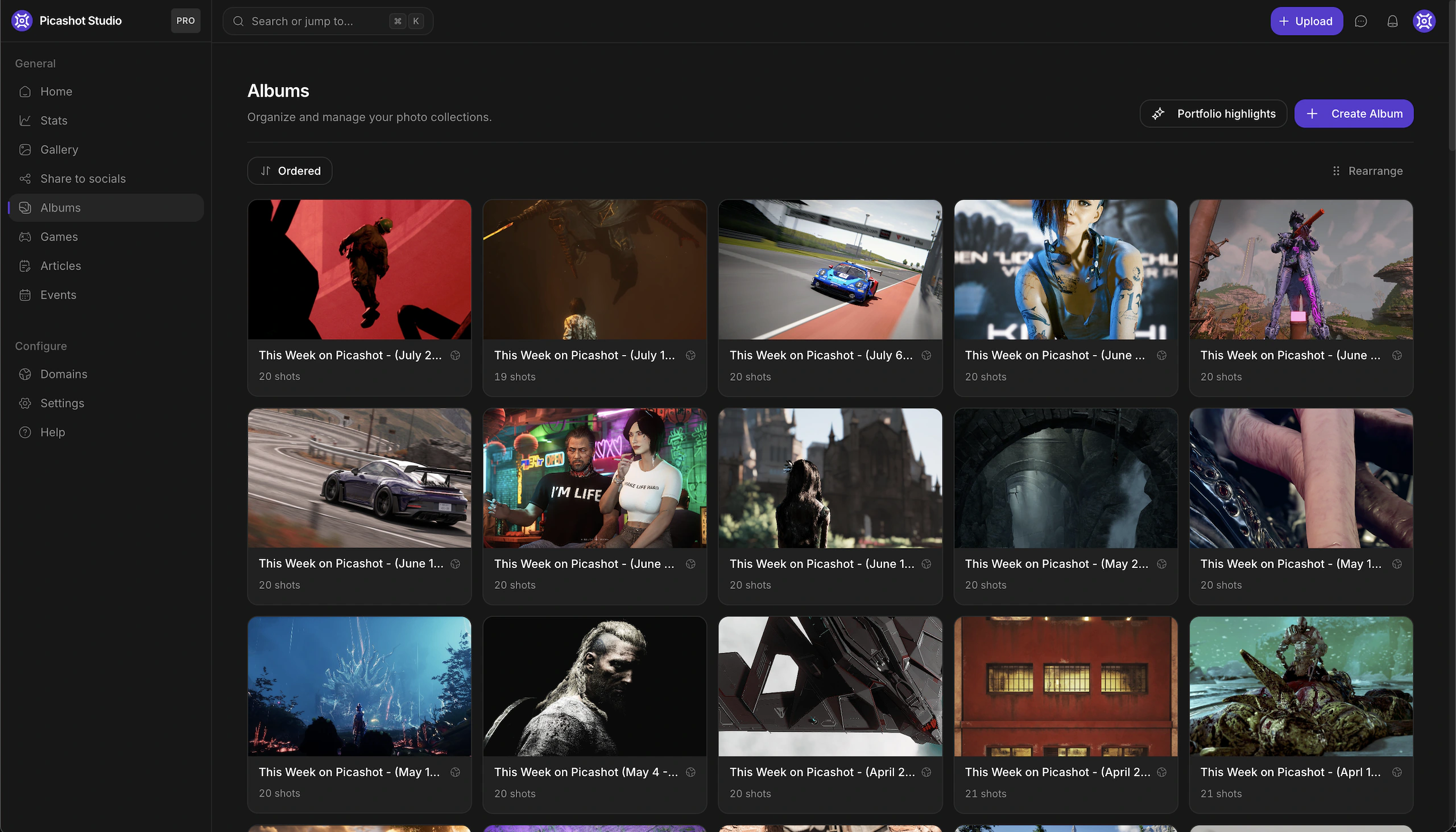This screenshot has height=832, width=1456.
Task: Click the page vertical scrollbar
Action: 1452,77
